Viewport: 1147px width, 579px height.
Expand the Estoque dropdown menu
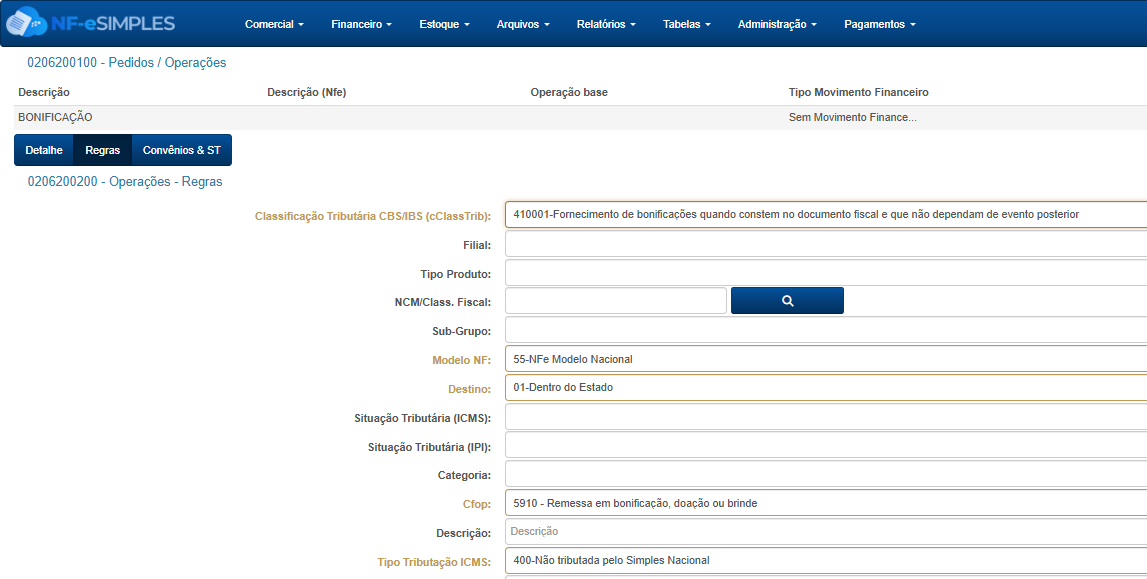click(444, 24)
